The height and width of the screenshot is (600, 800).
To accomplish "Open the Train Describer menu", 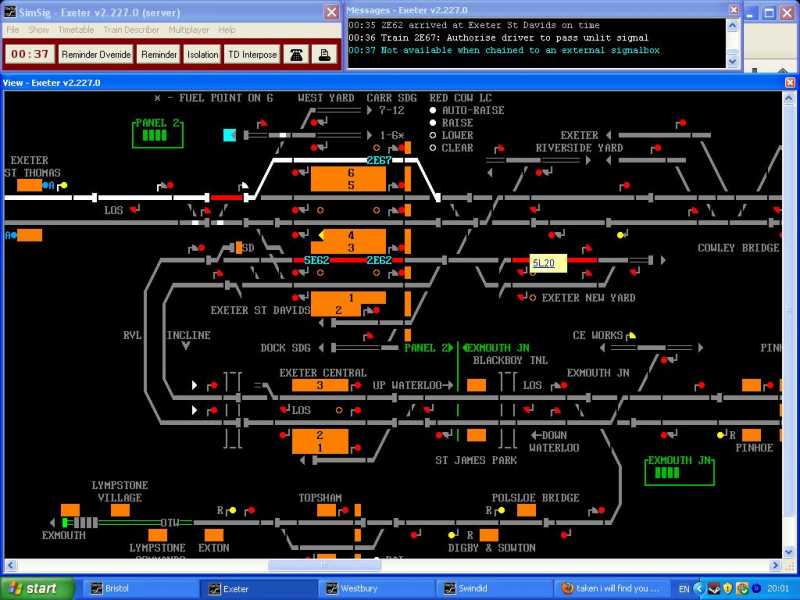I will point(131,30).
